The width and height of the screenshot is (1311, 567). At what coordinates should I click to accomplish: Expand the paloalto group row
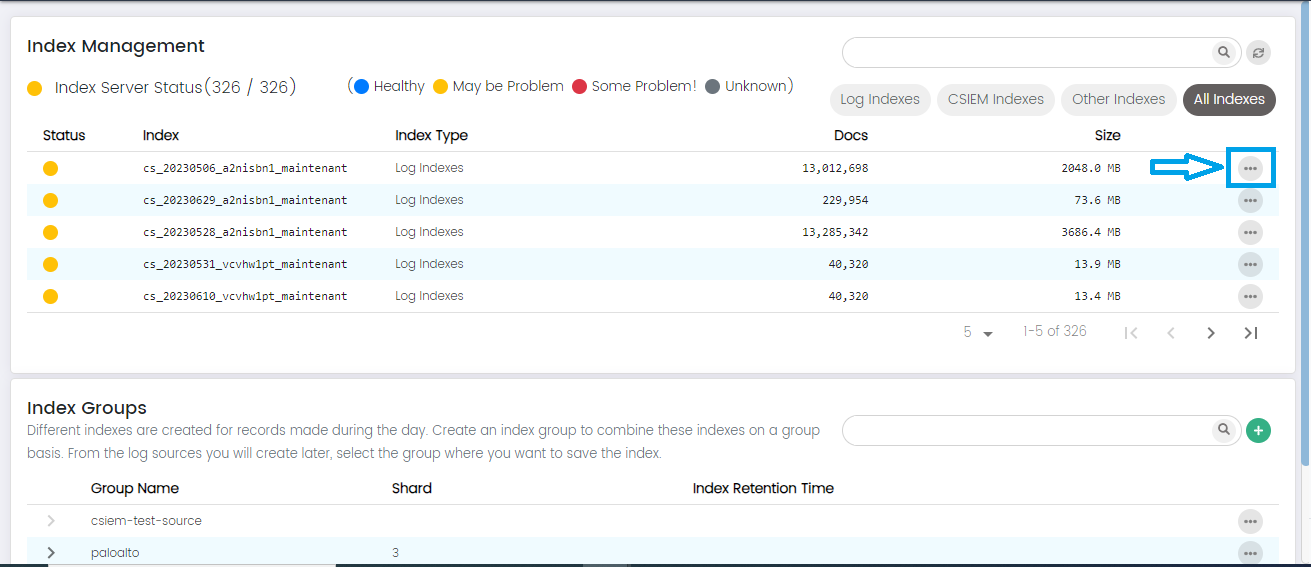51,553
